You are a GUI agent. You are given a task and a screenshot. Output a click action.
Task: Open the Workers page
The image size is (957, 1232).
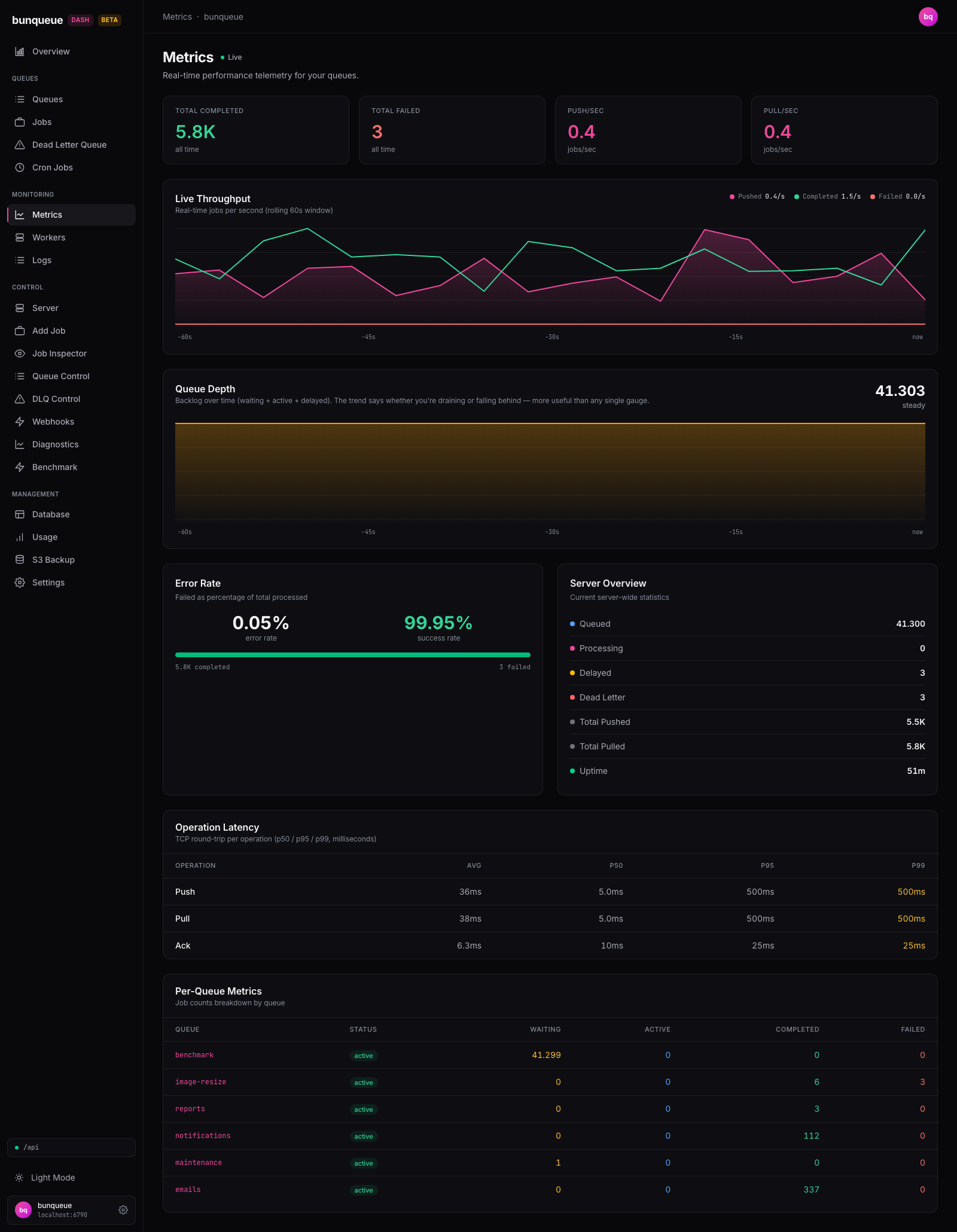point(71,237)
